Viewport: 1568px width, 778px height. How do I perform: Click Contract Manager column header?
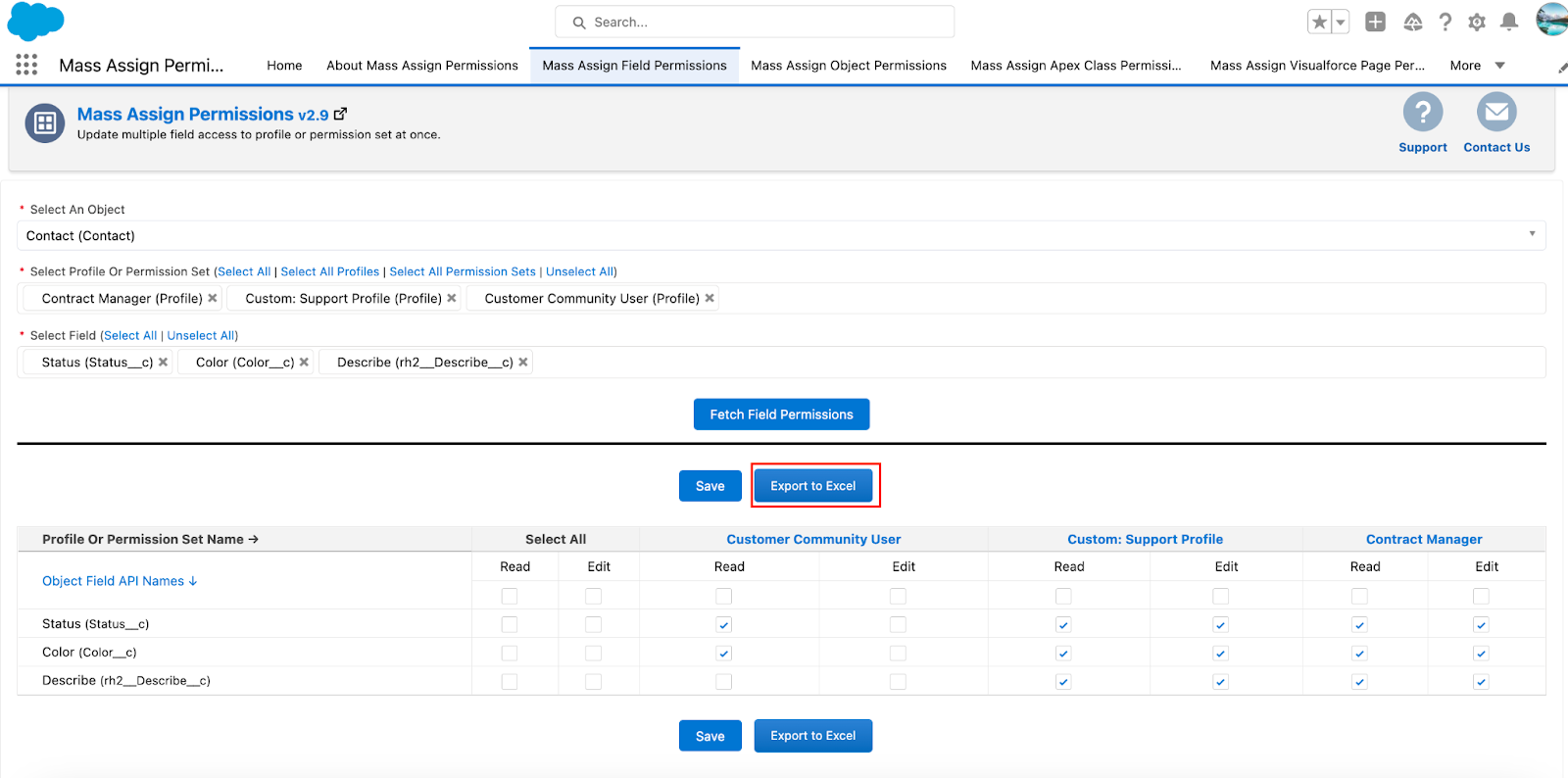tap(1424, 539)
